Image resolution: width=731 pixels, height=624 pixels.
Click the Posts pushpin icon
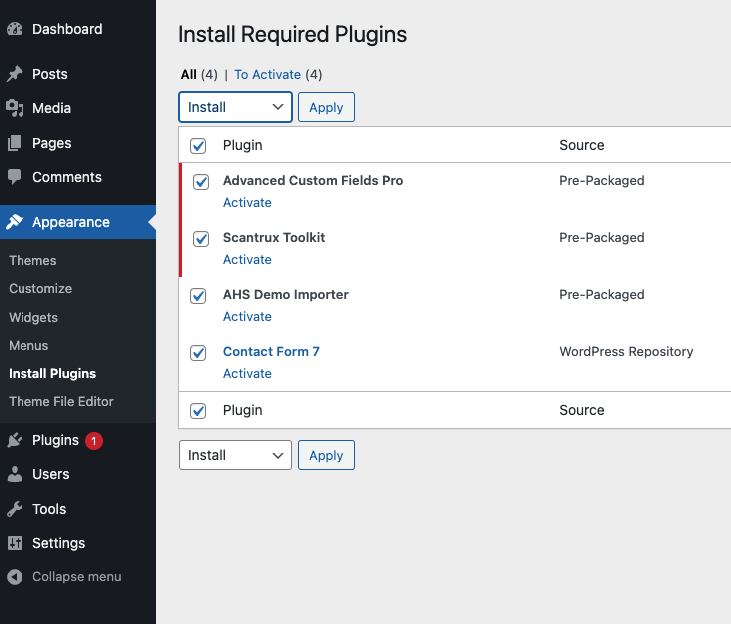(x=15, y=74)
